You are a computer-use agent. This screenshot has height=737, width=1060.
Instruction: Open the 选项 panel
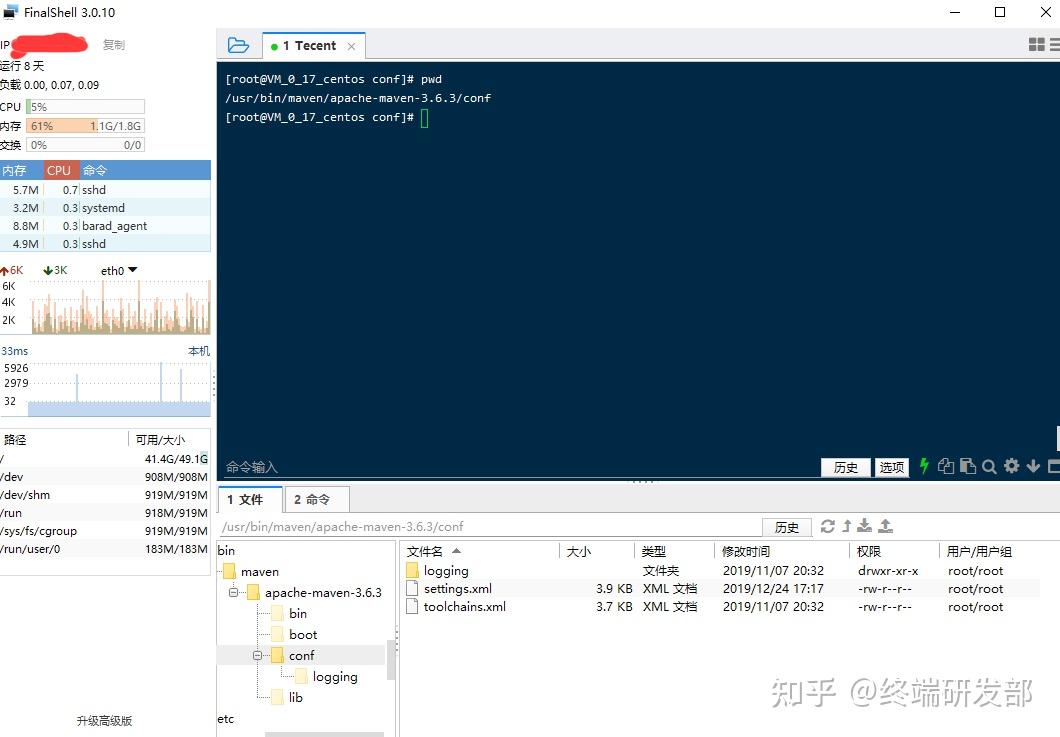tap(891, 466)
